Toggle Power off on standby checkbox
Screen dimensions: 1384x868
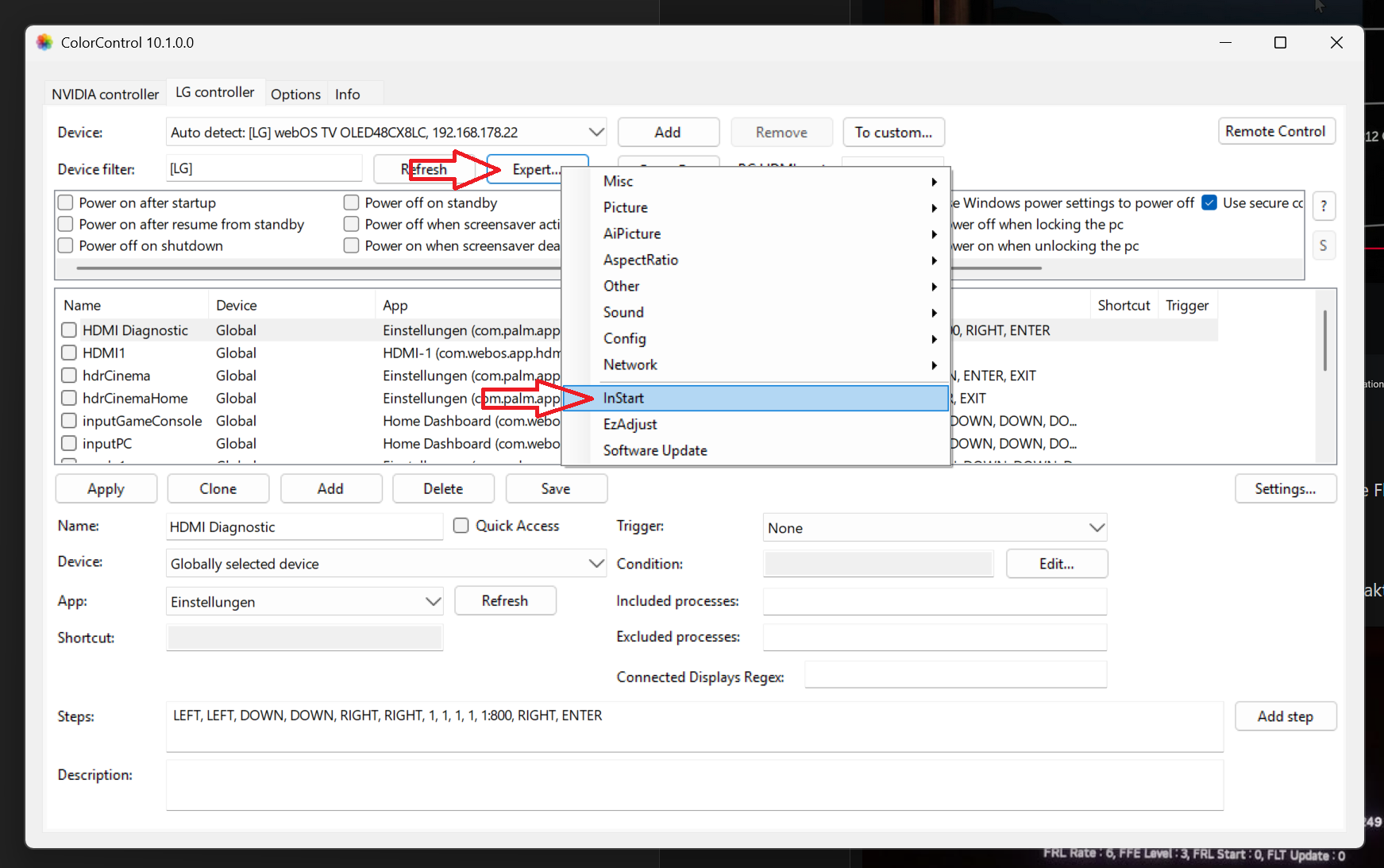(x=352, y=203)
